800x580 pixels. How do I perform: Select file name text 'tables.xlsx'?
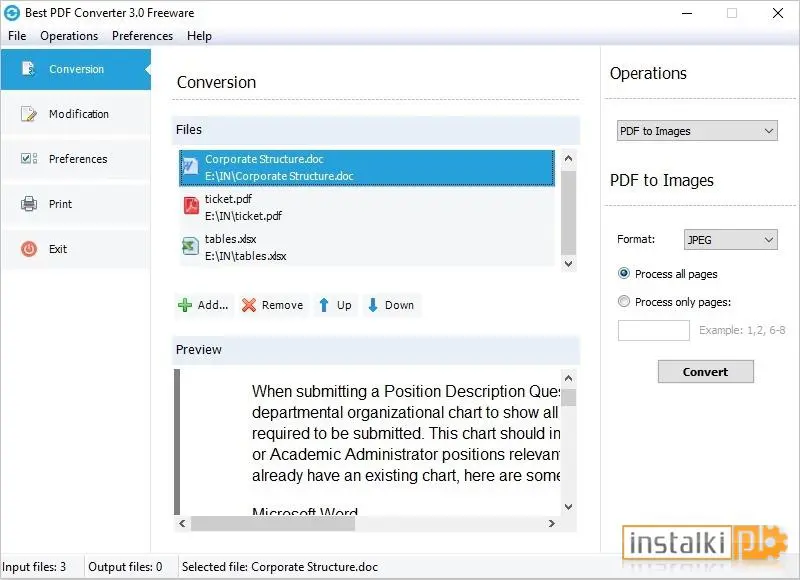[230, 238]
